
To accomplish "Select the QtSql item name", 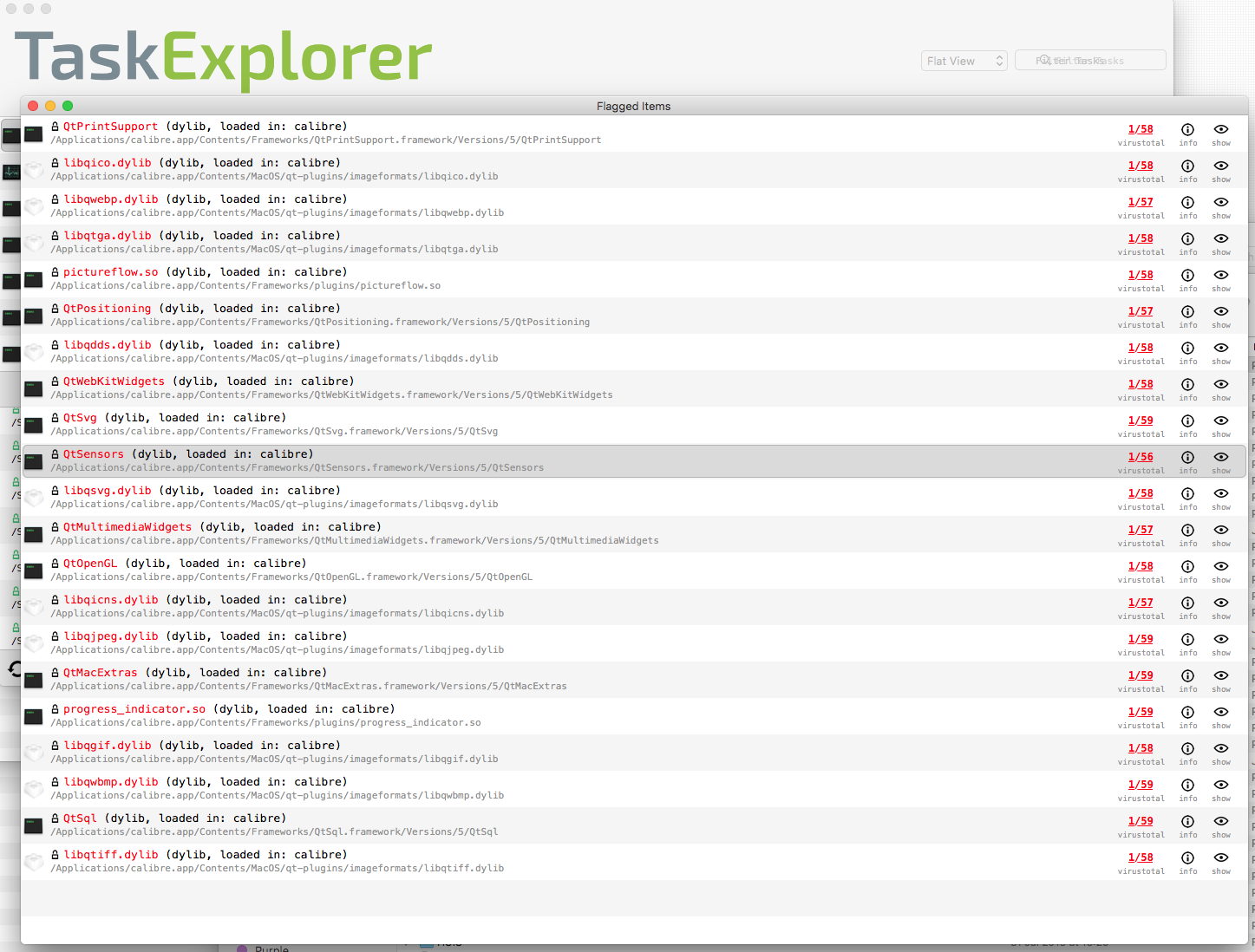I will click(80, 818).
